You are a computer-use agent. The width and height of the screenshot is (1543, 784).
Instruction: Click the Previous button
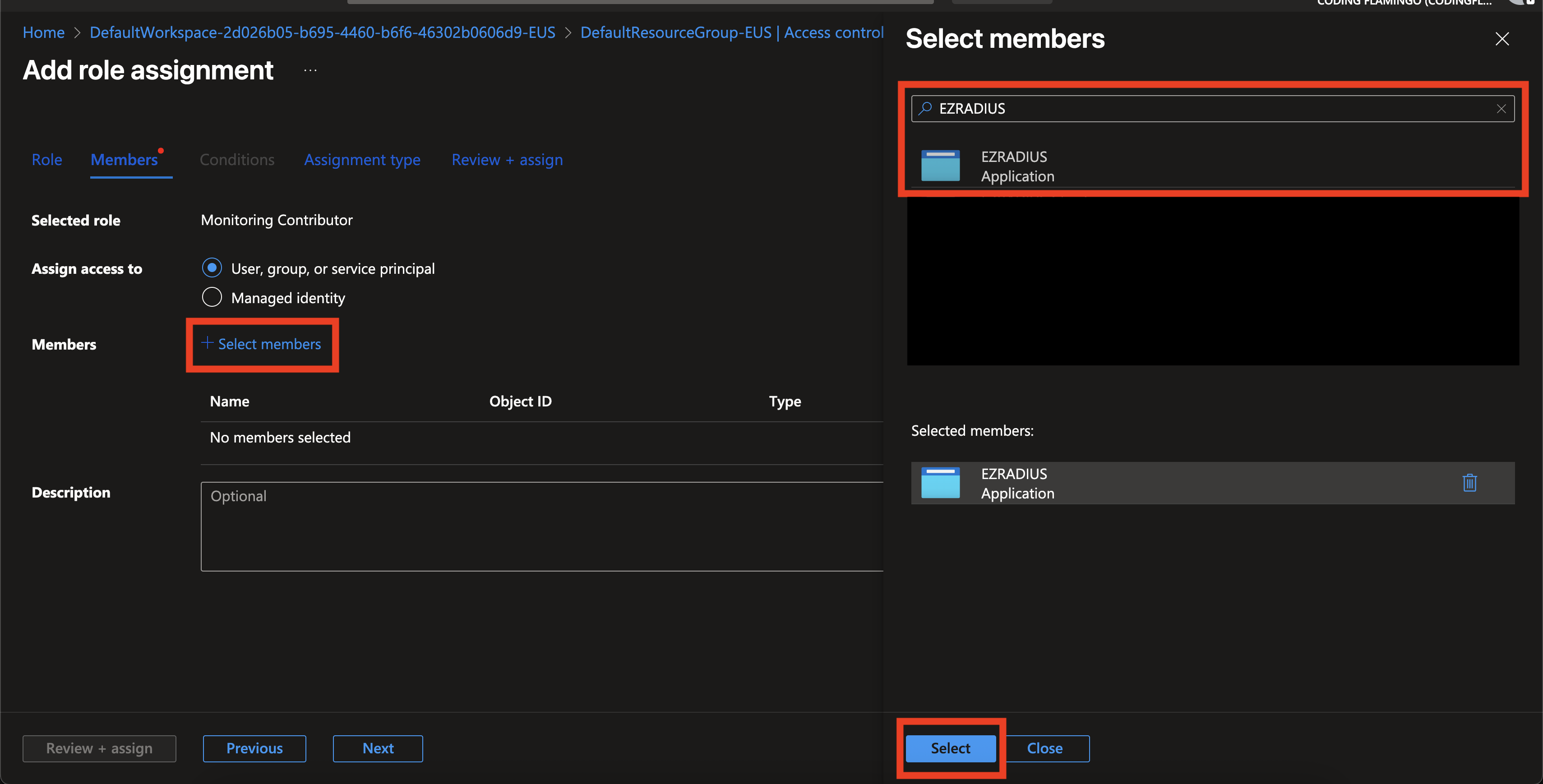click(x=254, y=749)
